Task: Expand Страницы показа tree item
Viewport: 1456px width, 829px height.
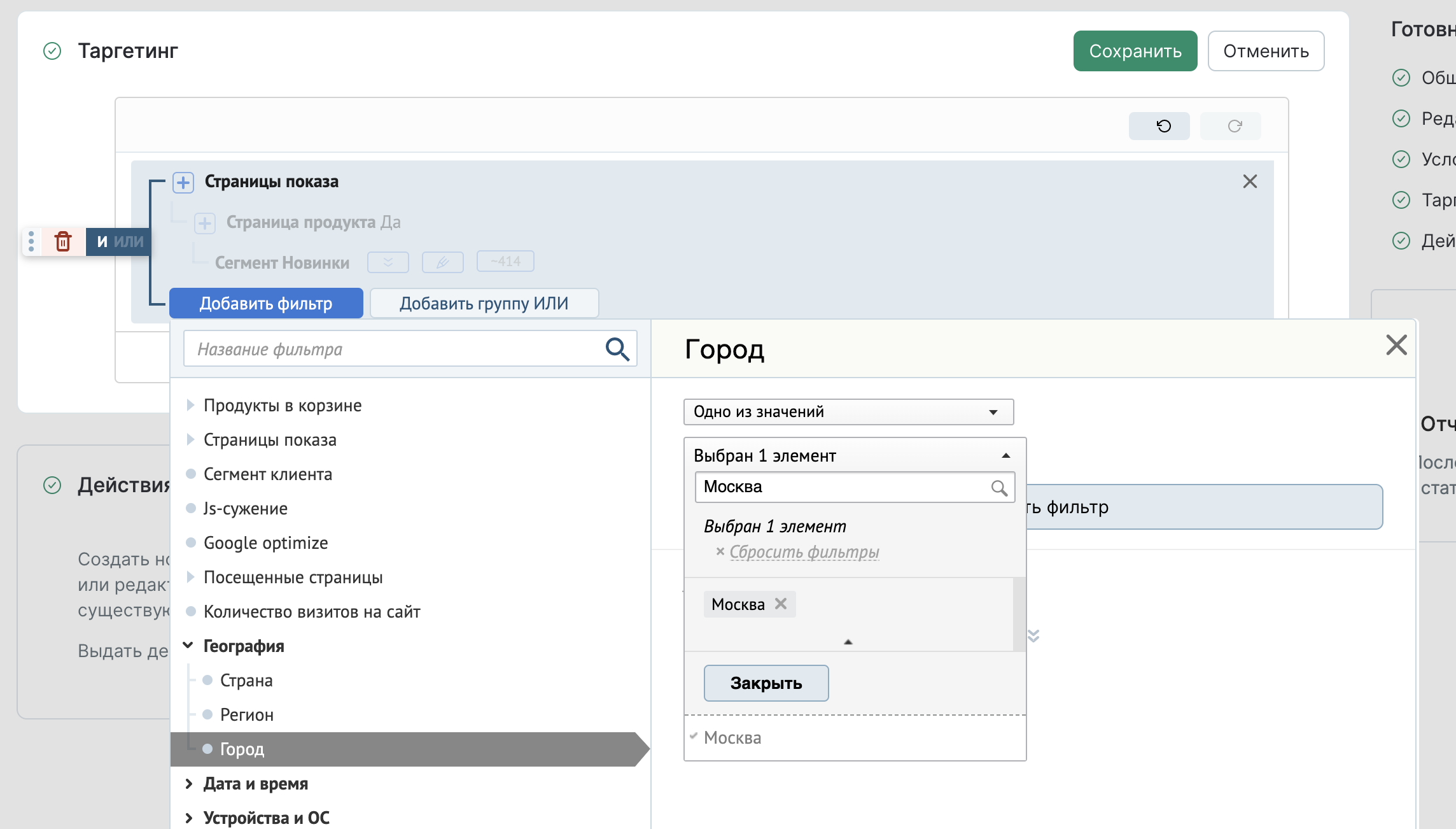Action: click(190, 439)
